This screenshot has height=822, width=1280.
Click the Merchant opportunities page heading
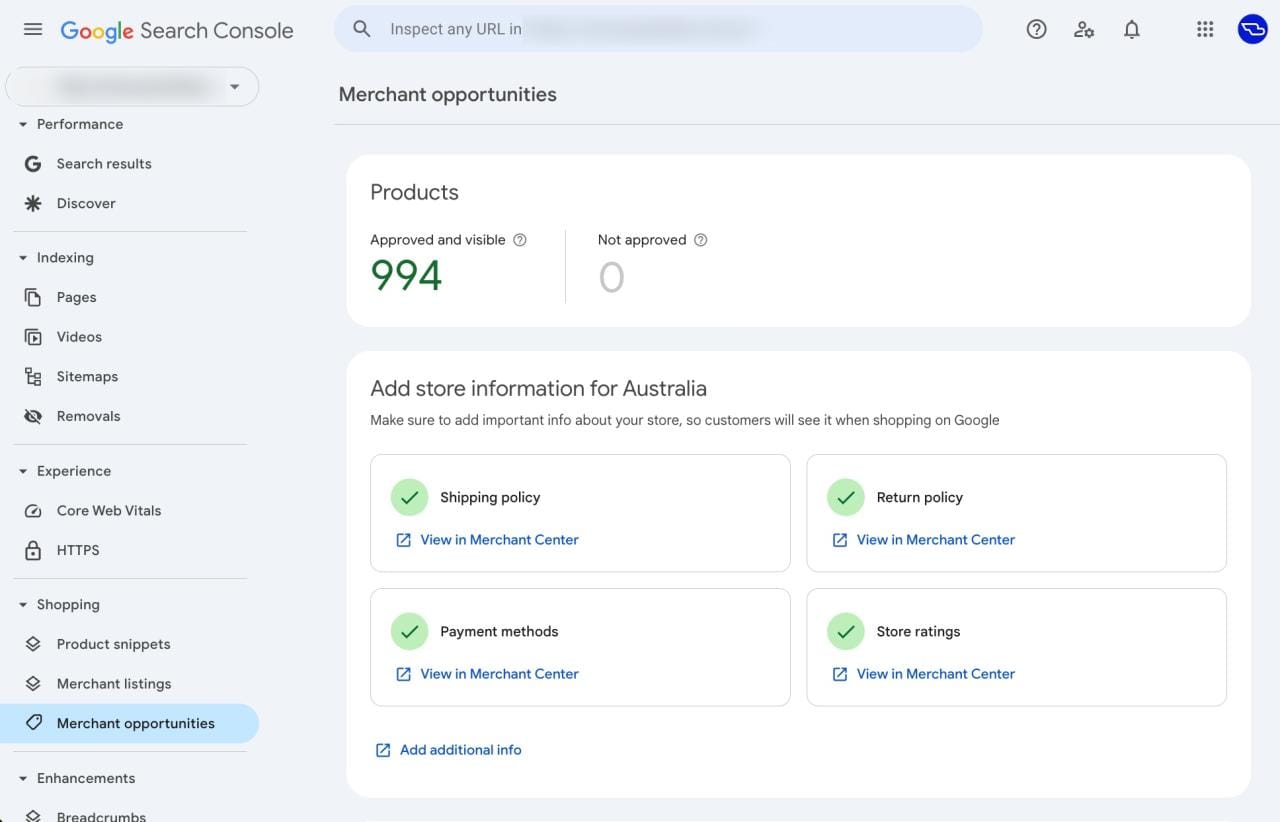pos(448,95)
